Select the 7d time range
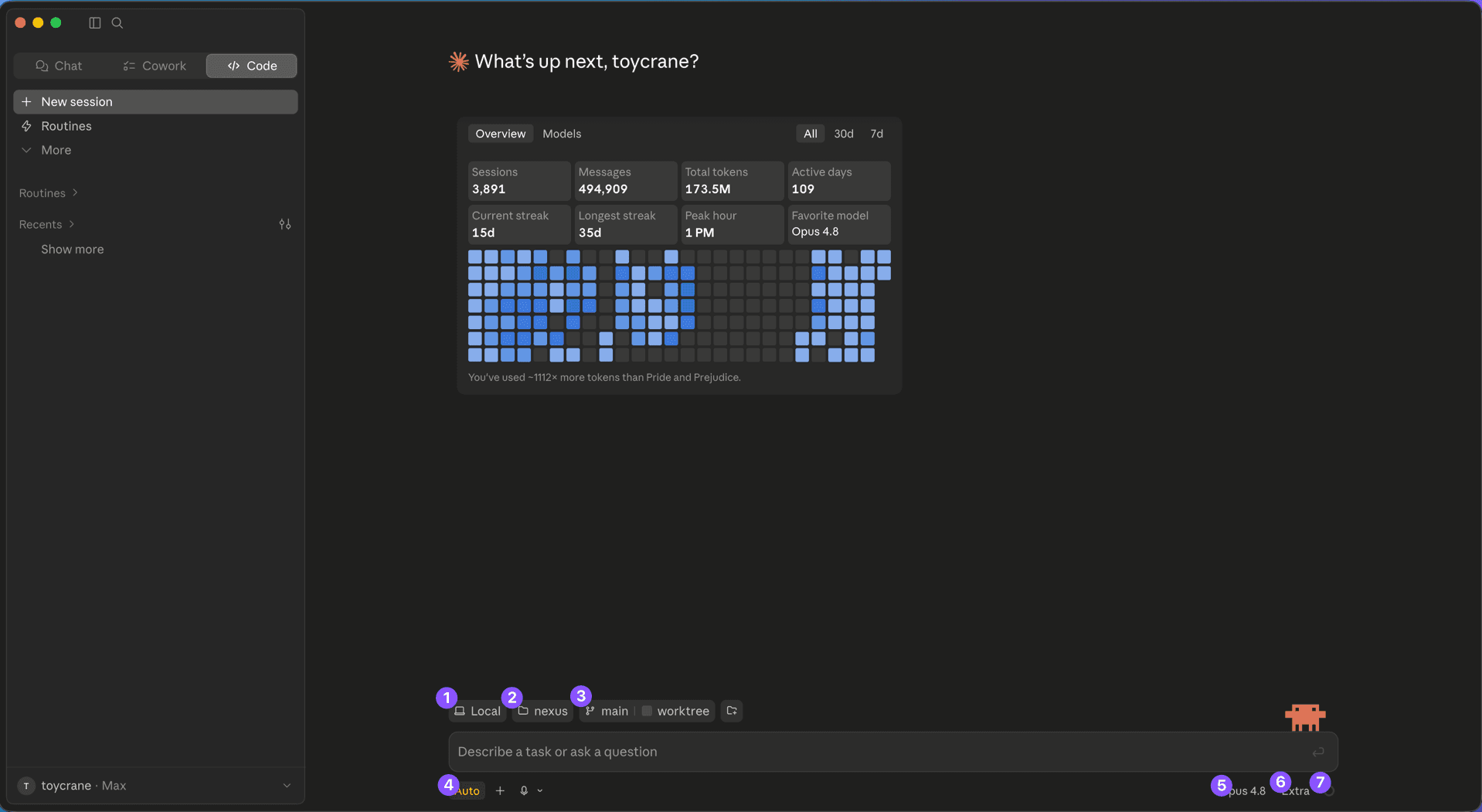Viewport: 1482px width, 812px height. (x=877, y=134)
